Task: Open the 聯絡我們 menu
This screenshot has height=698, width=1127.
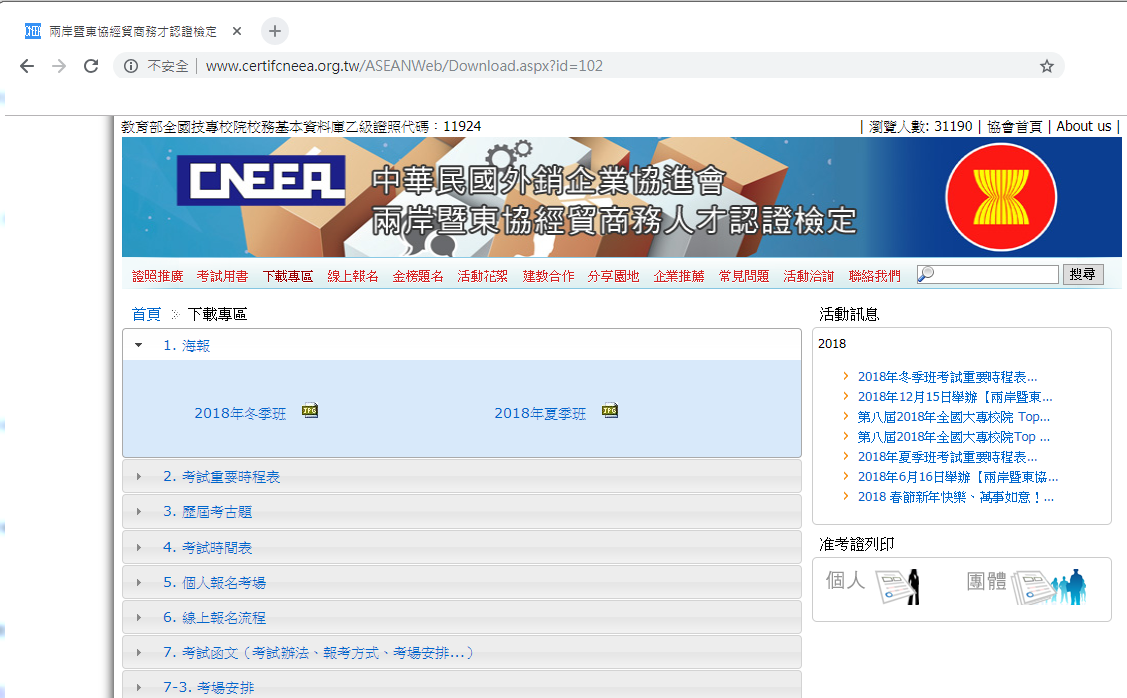Action: [x=874, y=276]
